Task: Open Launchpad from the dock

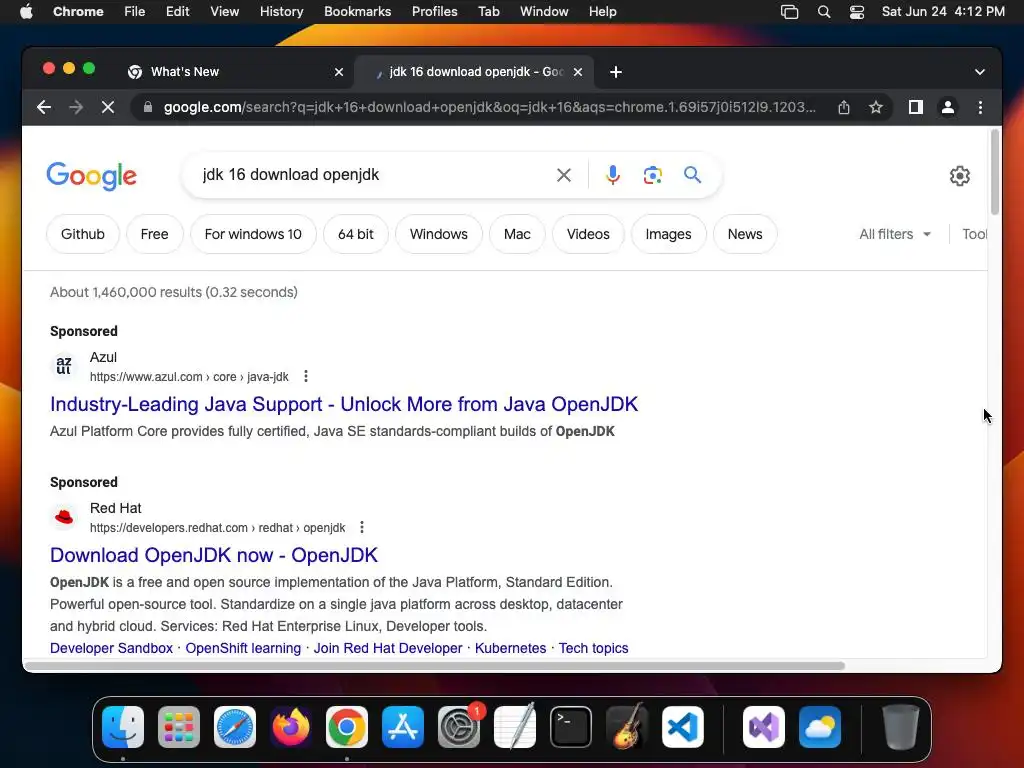Action: click(x=179, y=727)
